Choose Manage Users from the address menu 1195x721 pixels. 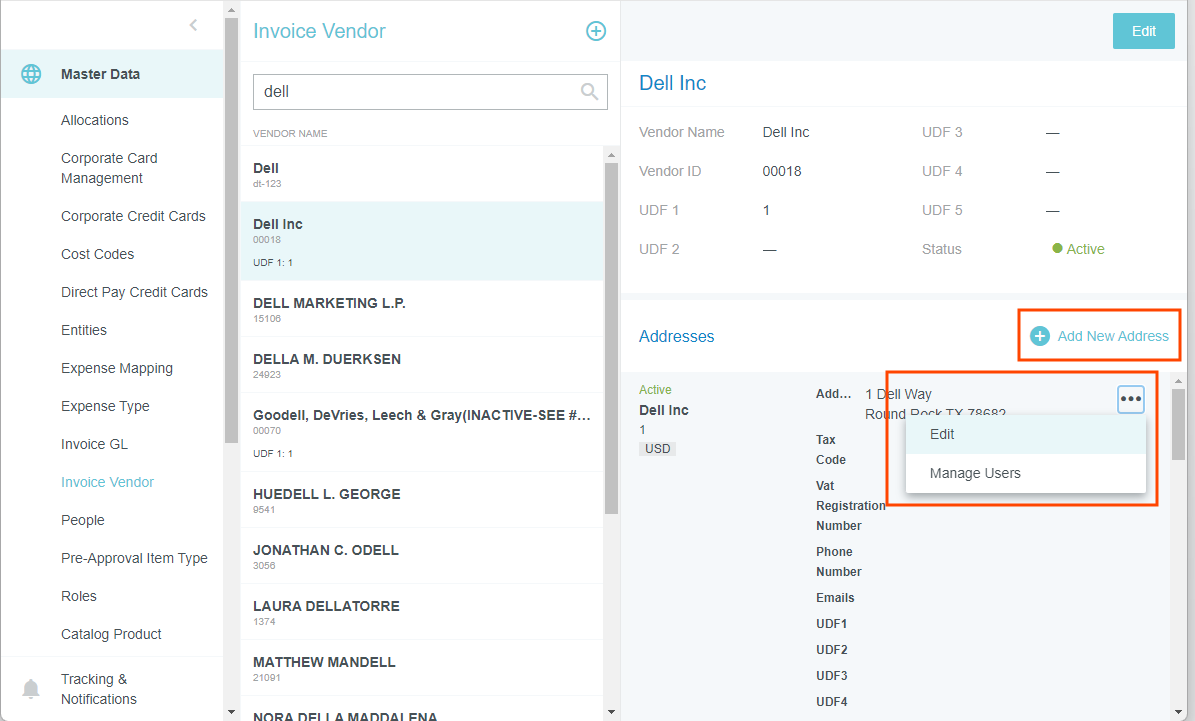pos(975,473)
